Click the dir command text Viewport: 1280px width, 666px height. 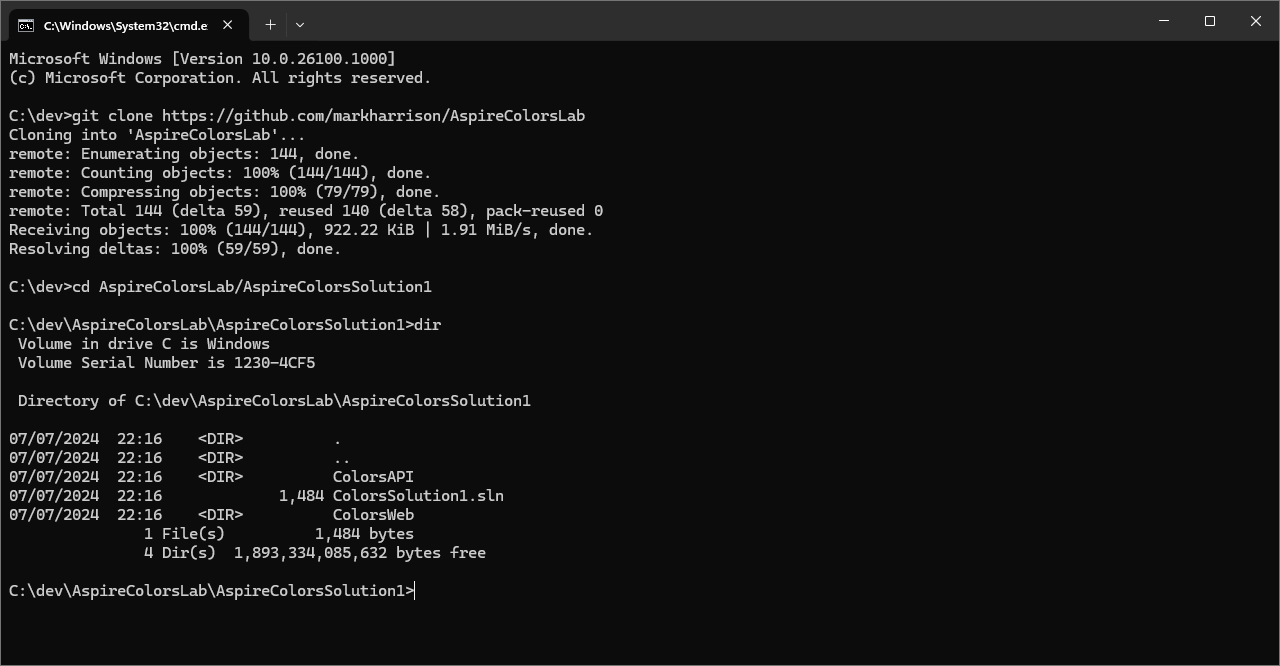pyautogui.click(x=427, y=325)
